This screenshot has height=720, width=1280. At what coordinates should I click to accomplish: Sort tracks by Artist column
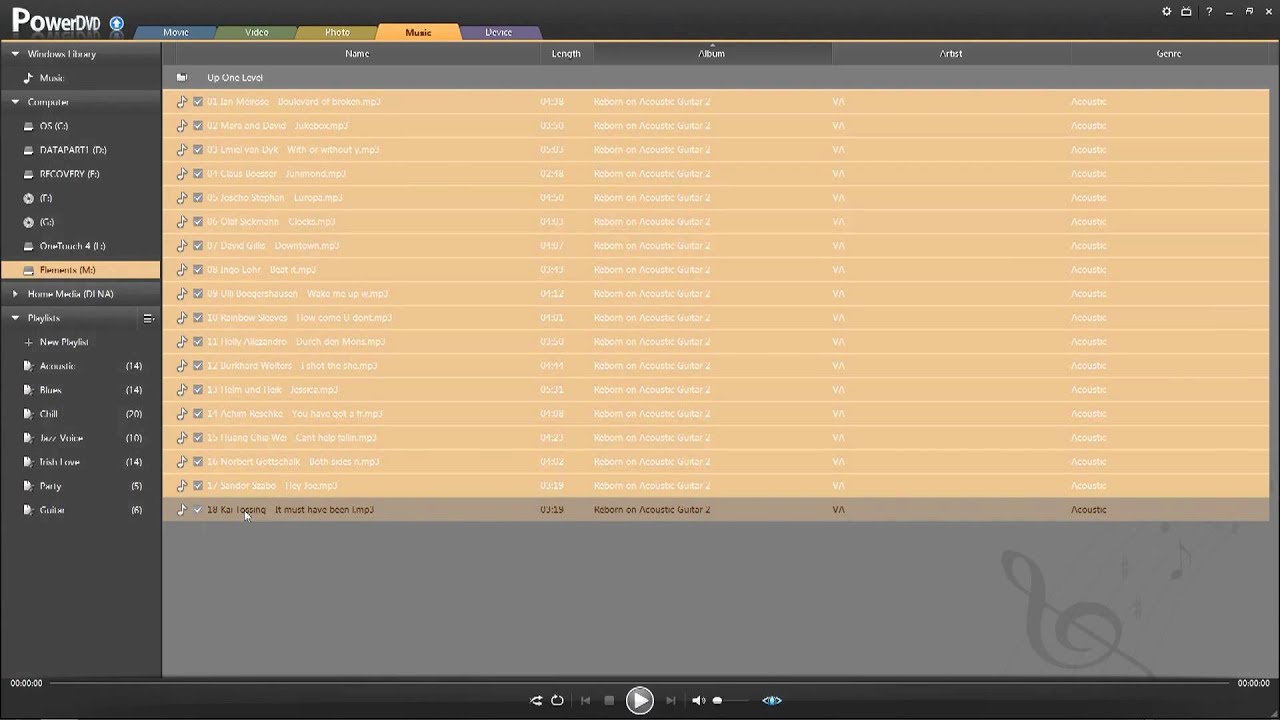[951, 54]
